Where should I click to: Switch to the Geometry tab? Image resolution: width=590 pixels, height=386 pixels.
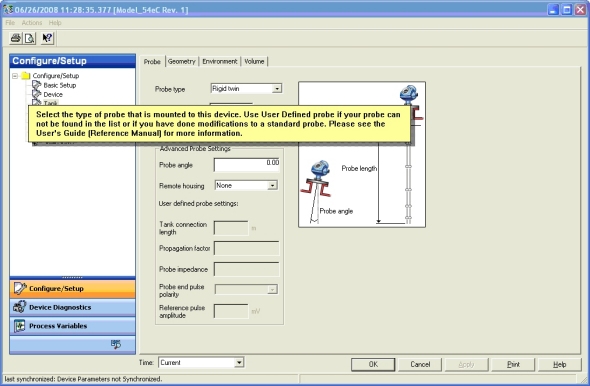[x=182, y=61]
